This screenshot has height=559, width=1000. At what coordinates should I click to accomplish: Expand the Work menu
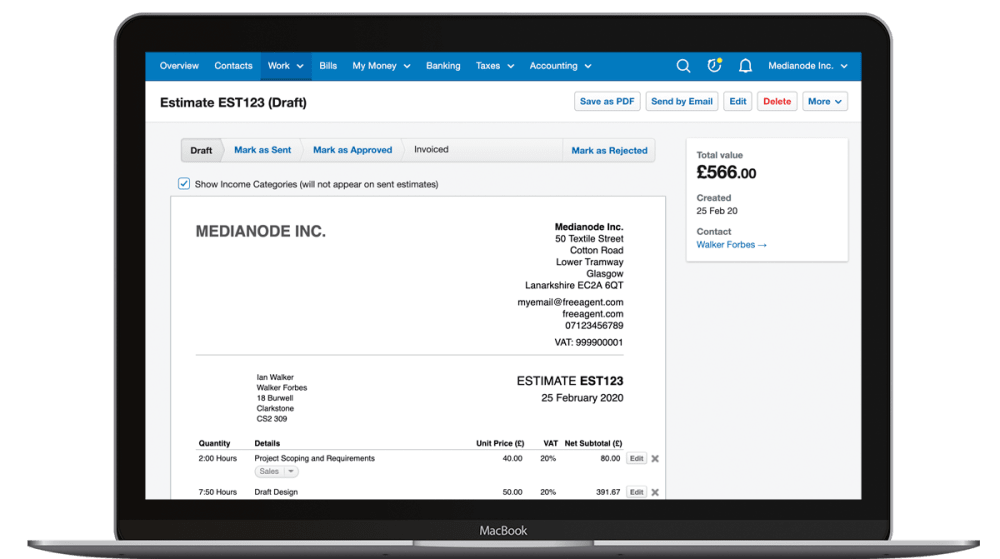pos(286,66)
